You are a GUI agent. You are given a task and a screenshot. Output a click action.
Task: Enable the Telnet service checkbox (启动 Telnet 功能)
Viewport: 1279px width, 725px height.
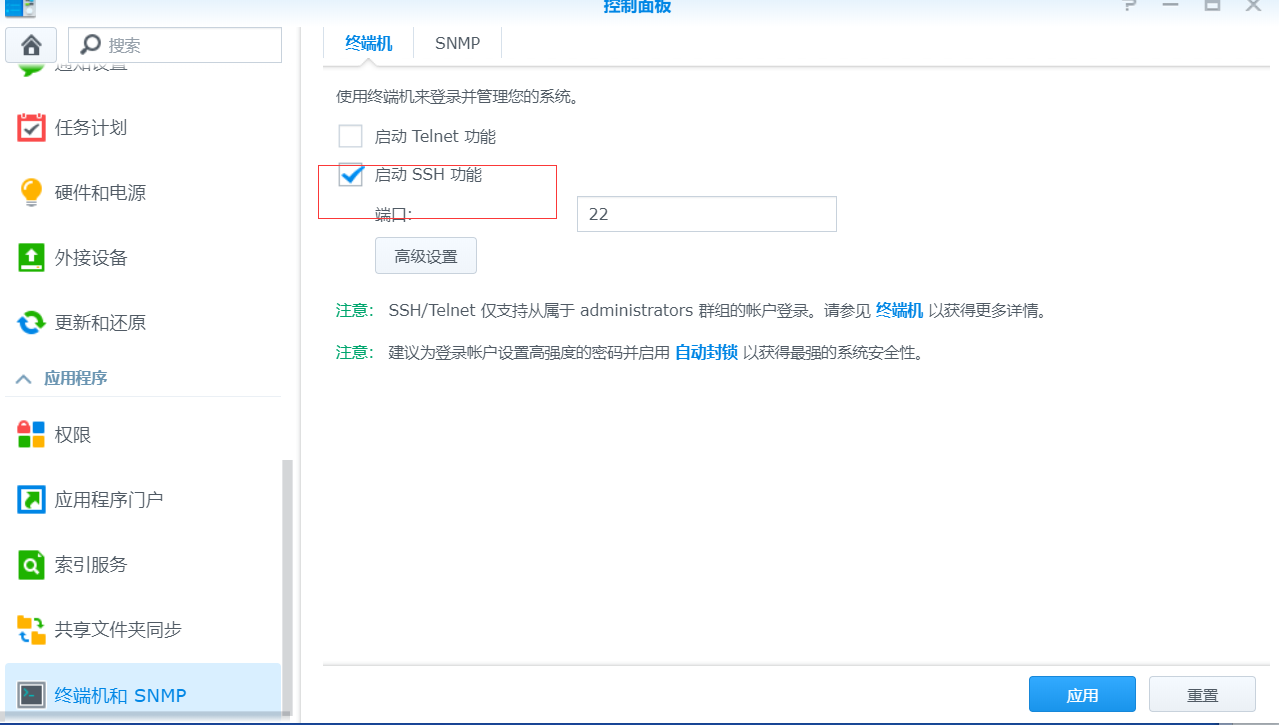[350, 136]
